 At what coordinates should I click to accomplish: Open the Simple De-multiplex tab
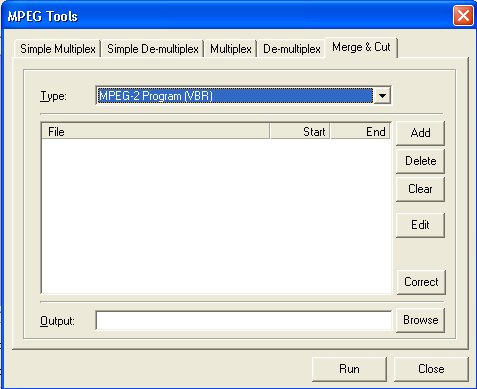pyautogui.click(x=153, y=49)
